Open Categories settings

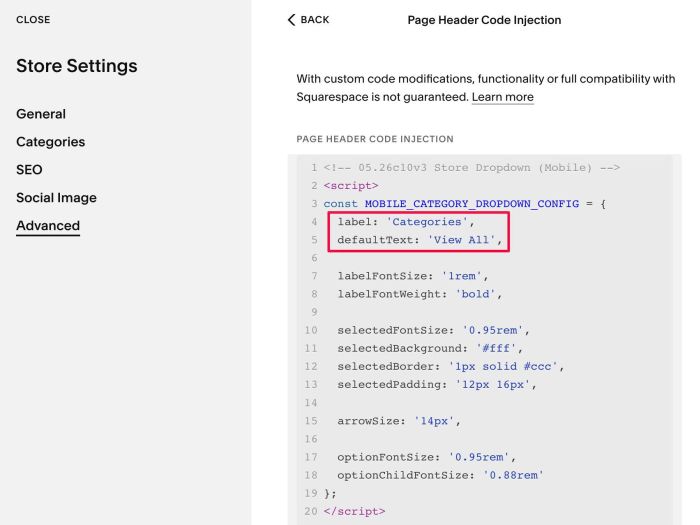[x=50, y=142]
